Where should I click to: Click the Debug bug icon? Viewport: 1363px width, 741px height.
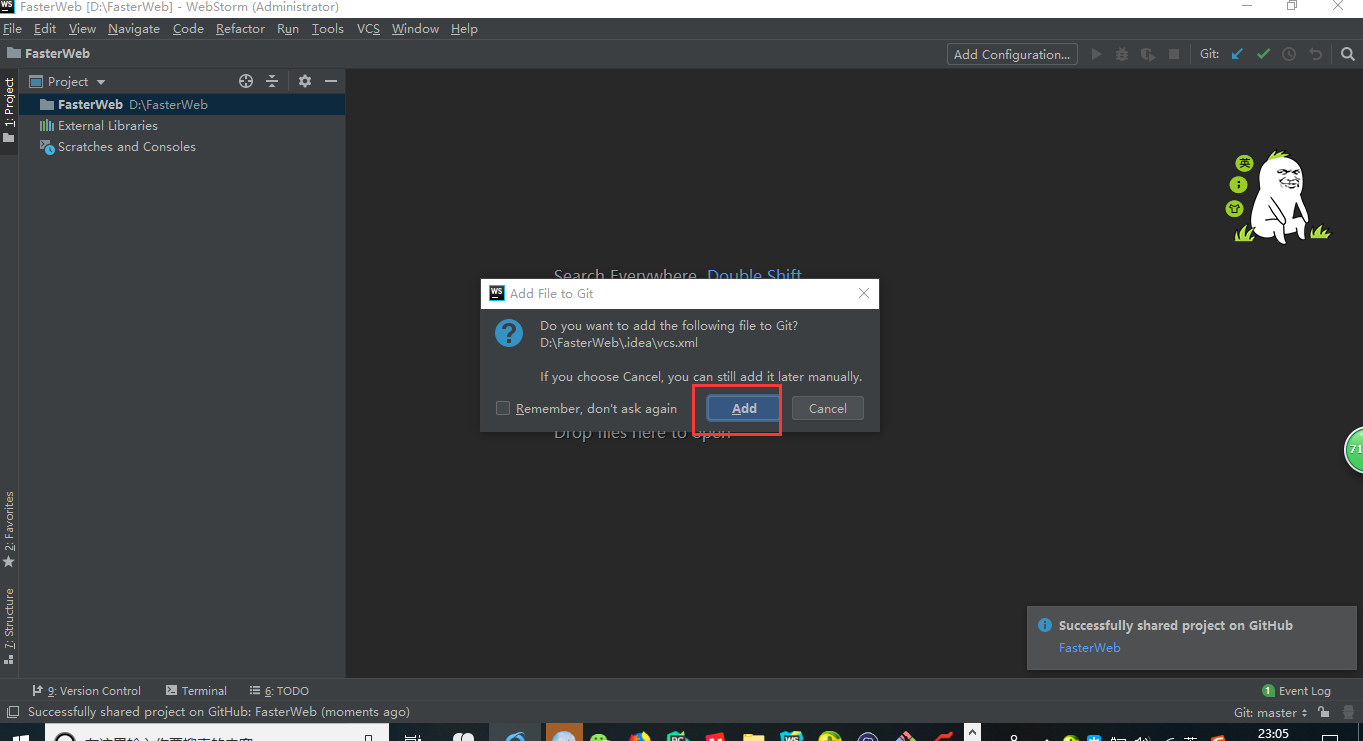point(1122,54)
